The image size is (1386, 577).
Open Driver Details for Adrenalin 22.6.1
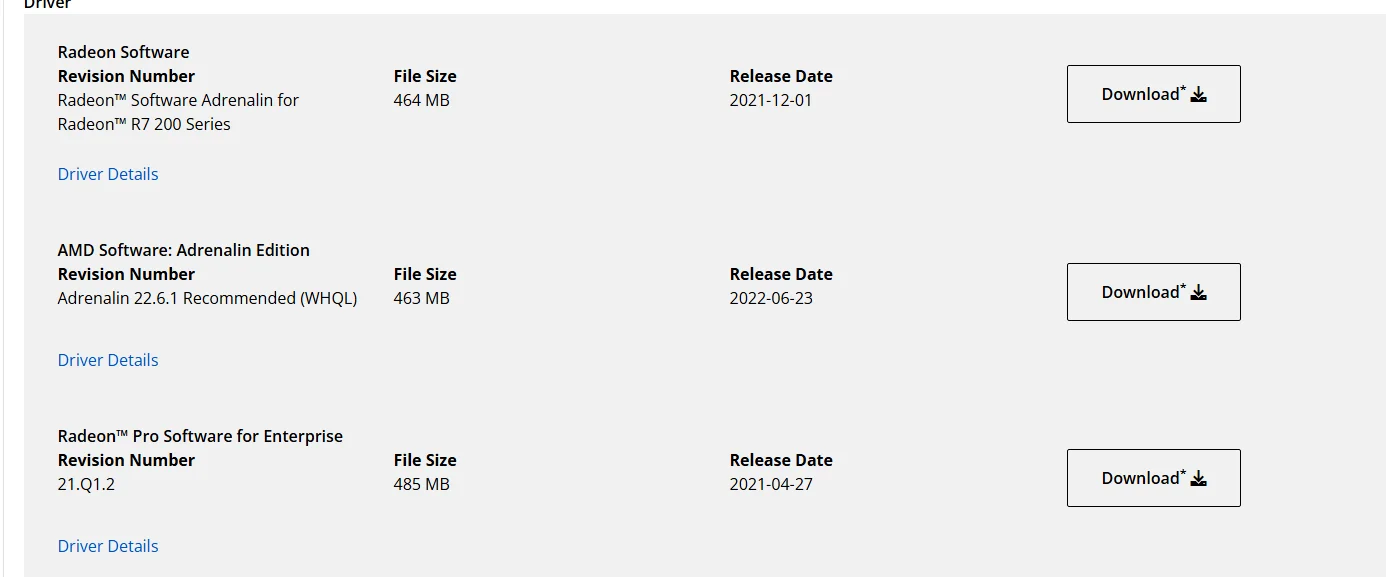pyautogui.click(x=108, y=360)
